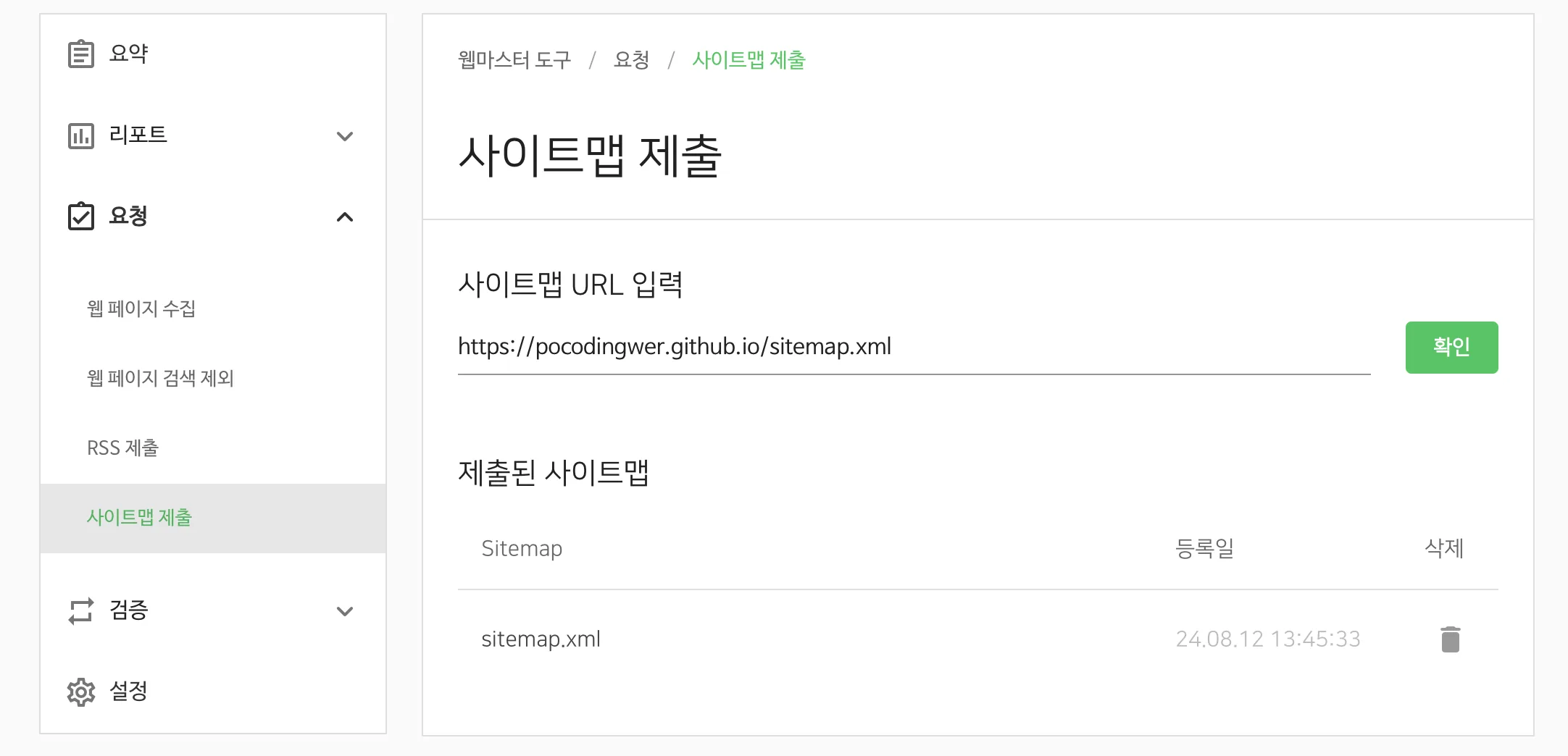Click the 등록일 column header
The height and width of the screenshot is (756, 1568).
[1204, 548]
